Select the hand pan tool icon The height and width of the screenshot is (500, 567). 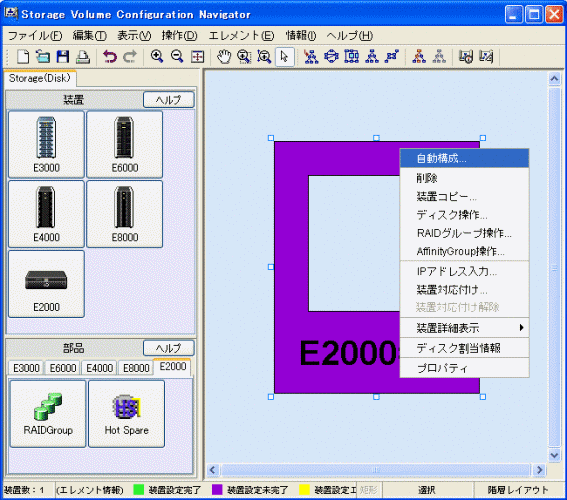point(224,57)
